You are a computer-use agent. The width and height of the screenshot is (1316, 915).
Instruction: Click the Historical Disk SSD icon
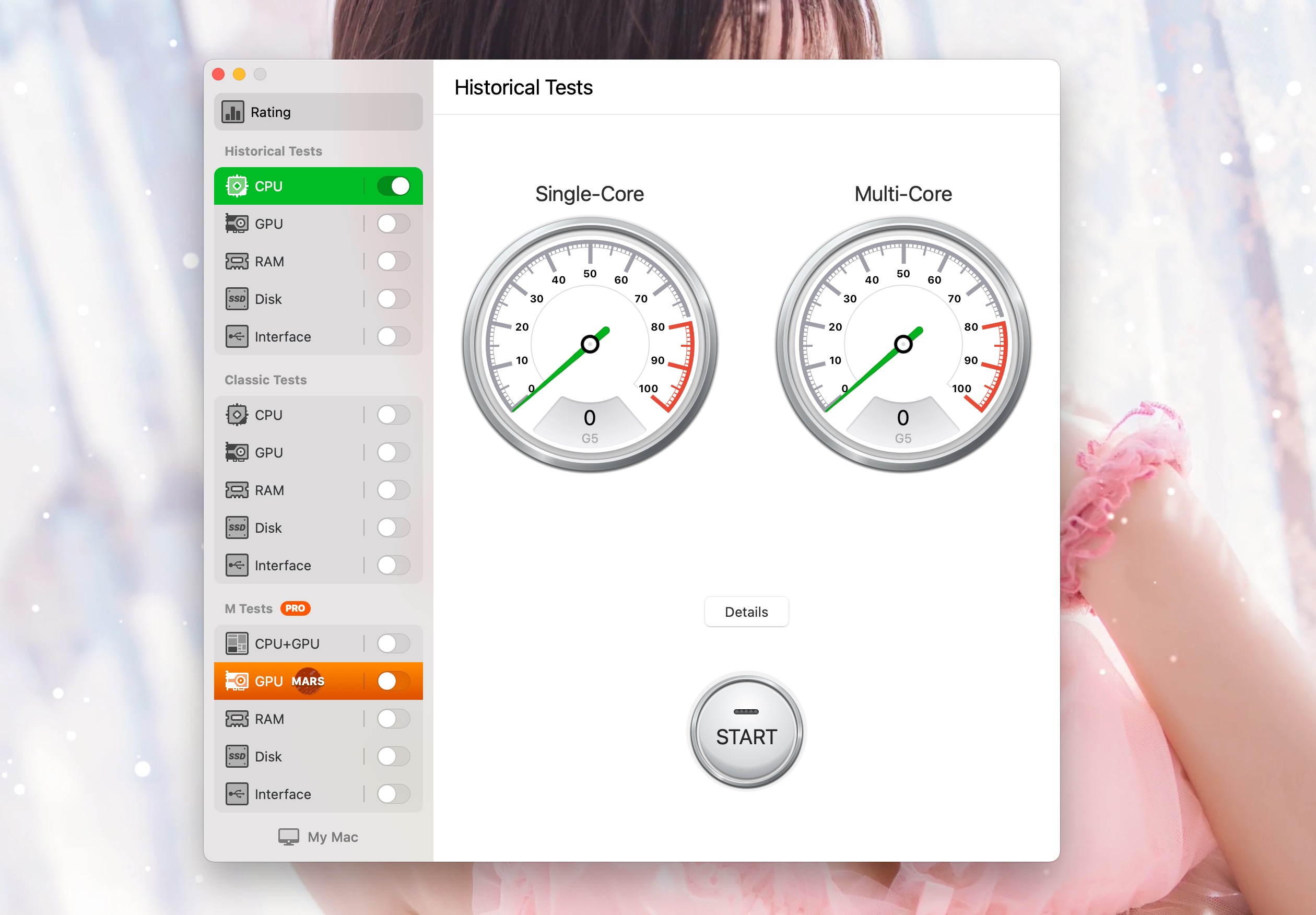pos(237,299)
